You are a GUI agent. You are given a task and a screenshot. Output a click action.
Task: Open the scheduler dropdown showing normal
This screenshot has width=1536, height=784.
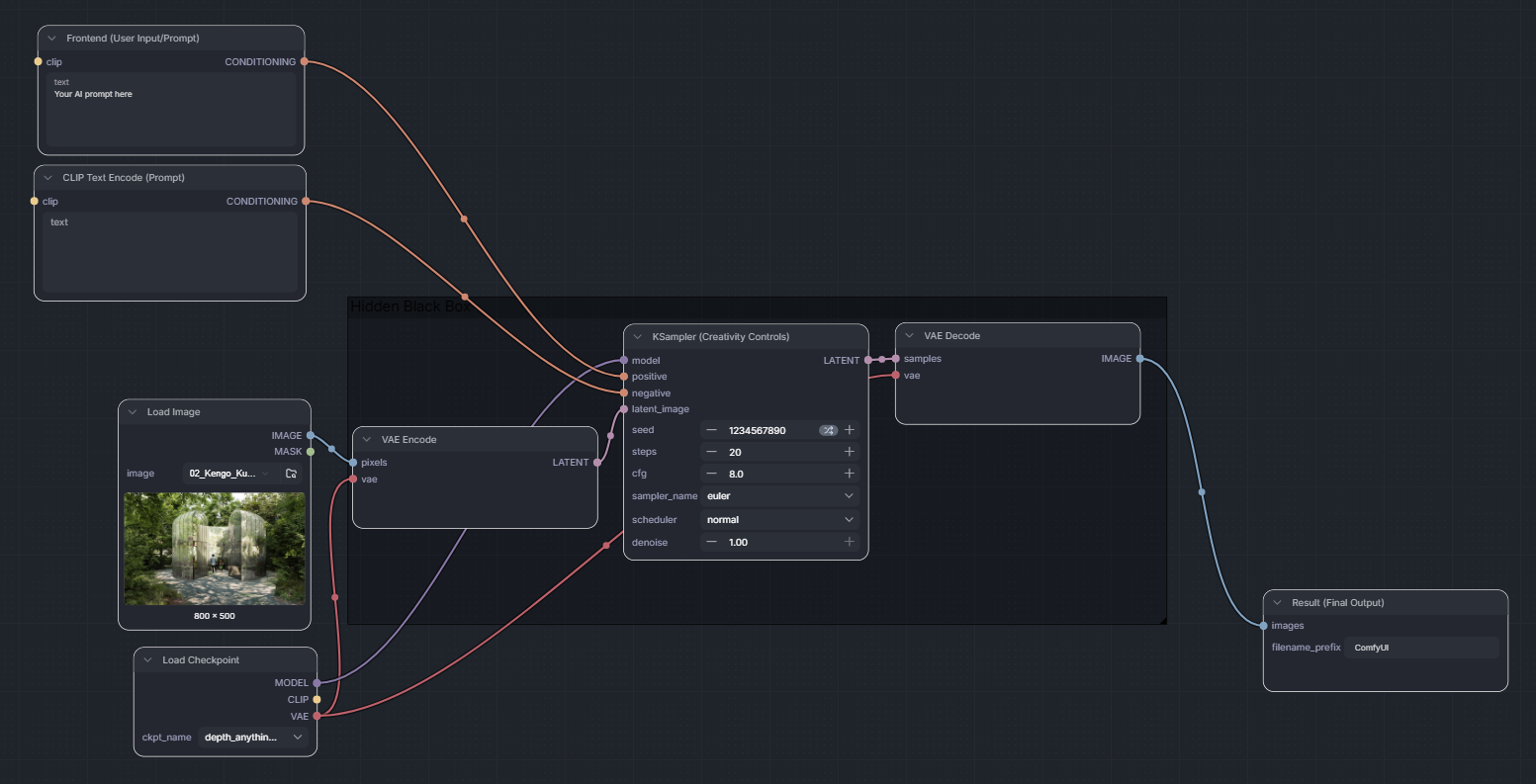pos(779,519)
